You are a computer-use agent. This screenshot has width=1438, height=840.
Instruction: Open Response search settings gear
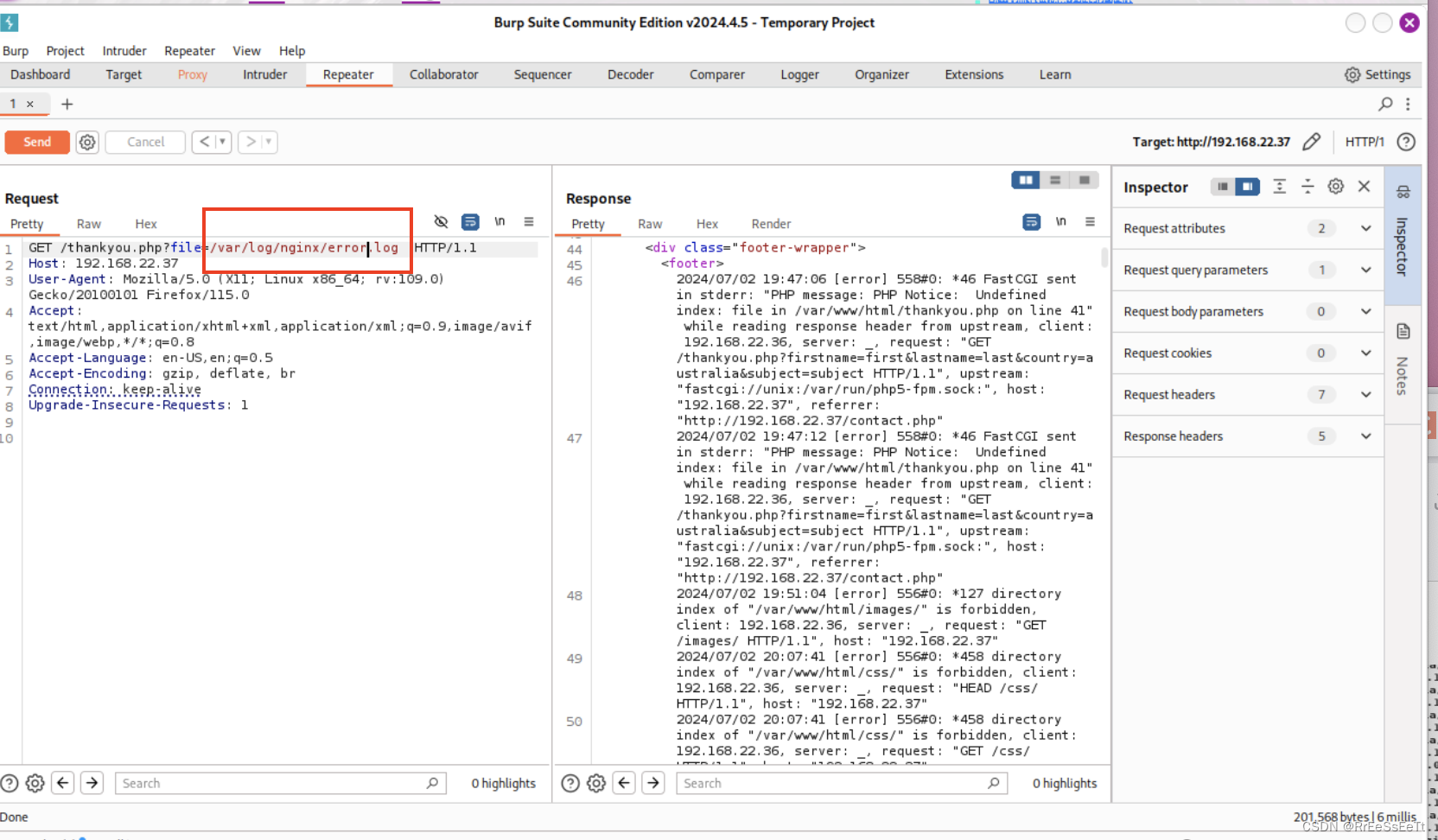[596, 783]
